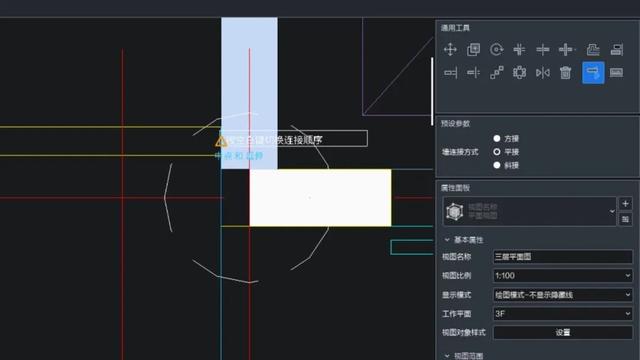The image size is (640, 360).
Task: Select the Rotate tool icon
Action: (x=496, y=50)
